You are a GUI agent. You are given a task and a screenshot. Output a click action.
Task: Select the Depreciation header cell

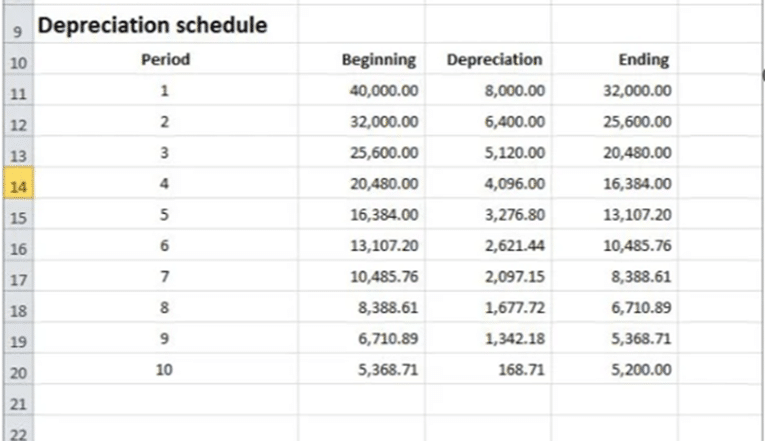point(495,60)
